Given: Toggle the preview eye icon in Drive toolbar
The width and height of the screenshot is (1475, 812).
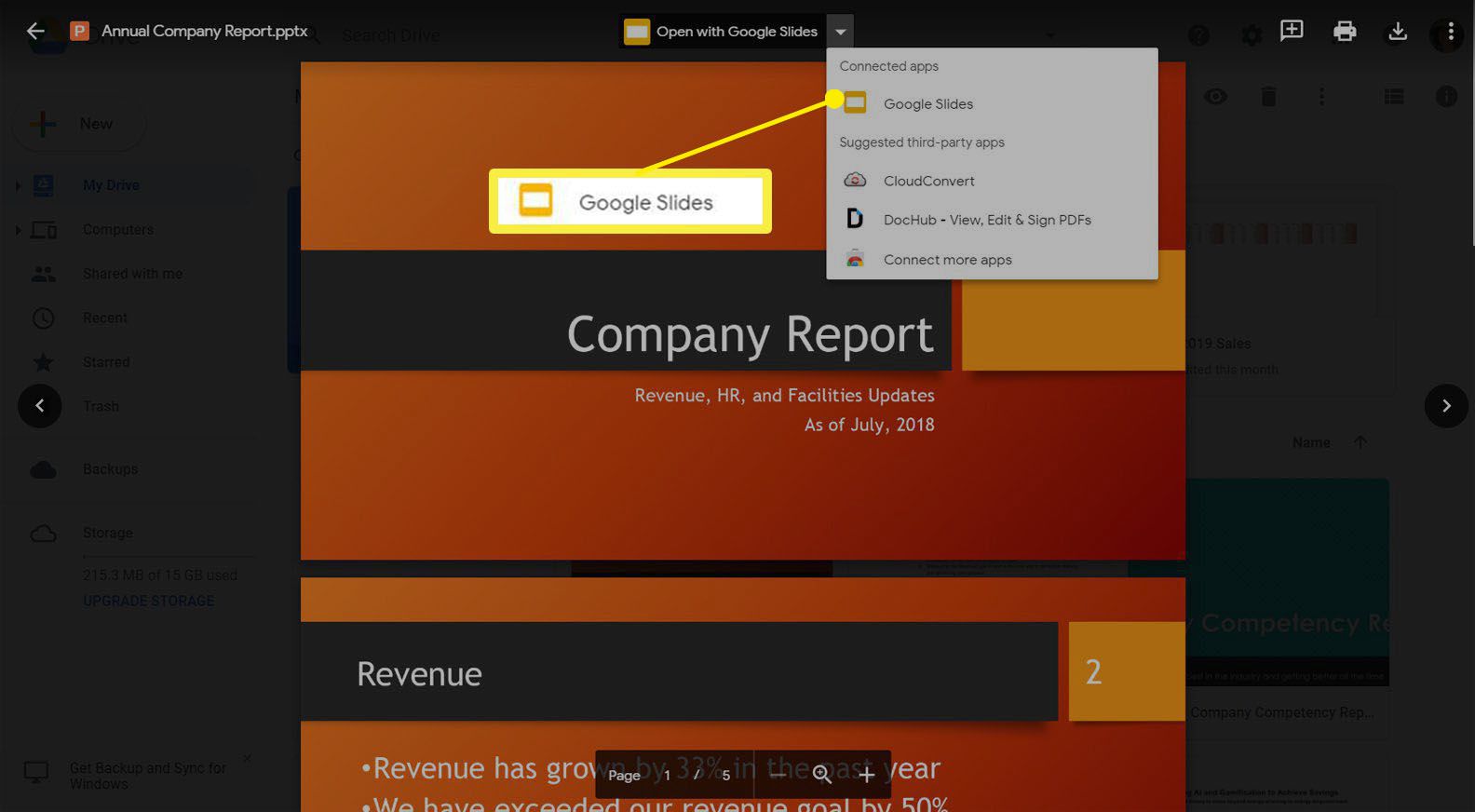Looking at the screenshot, I should pyautogui.click(x=1215, y=96).
